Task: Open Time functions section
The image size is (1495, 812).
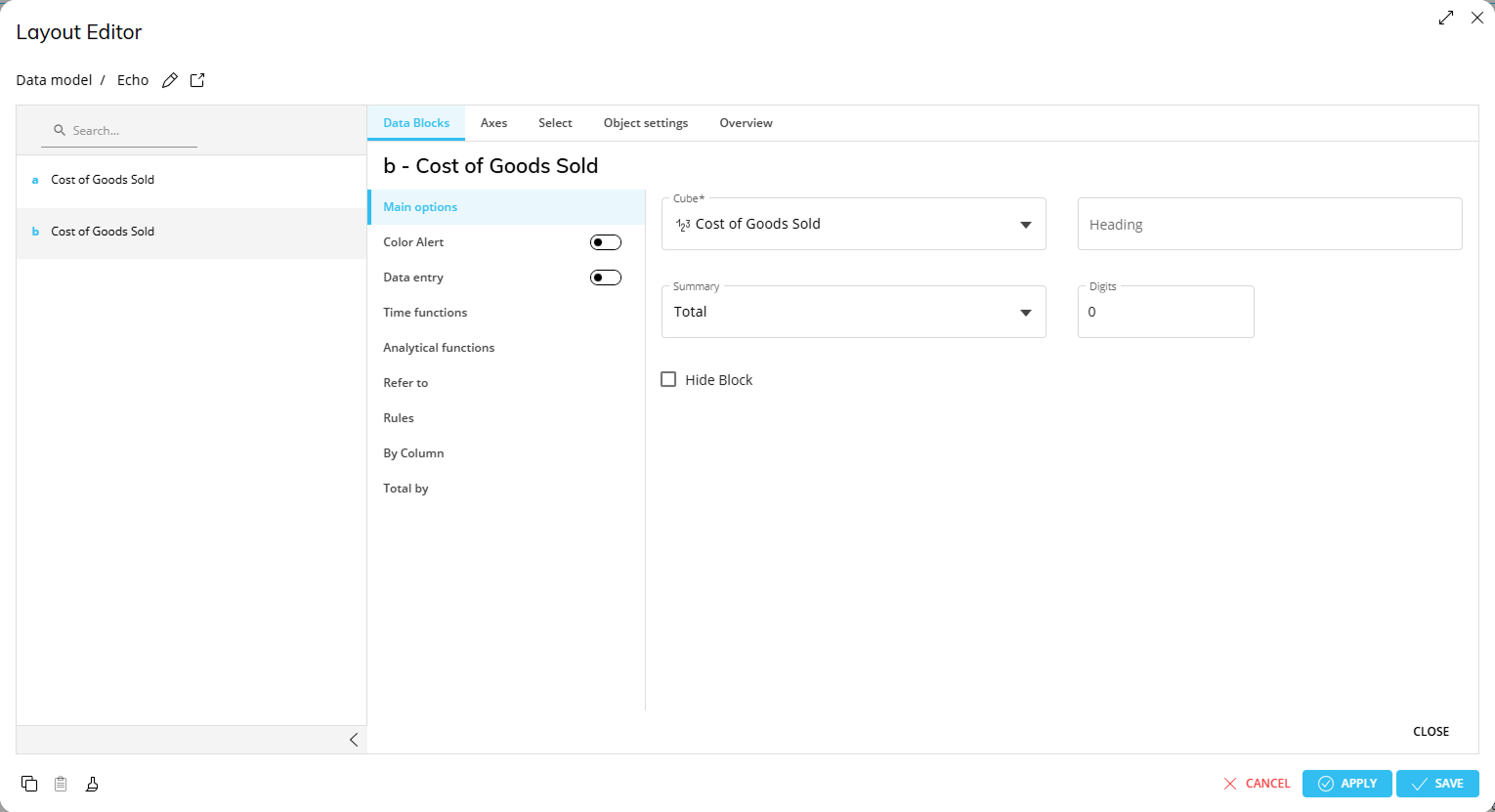Action: pyautogui.click(x=506, y=313)
